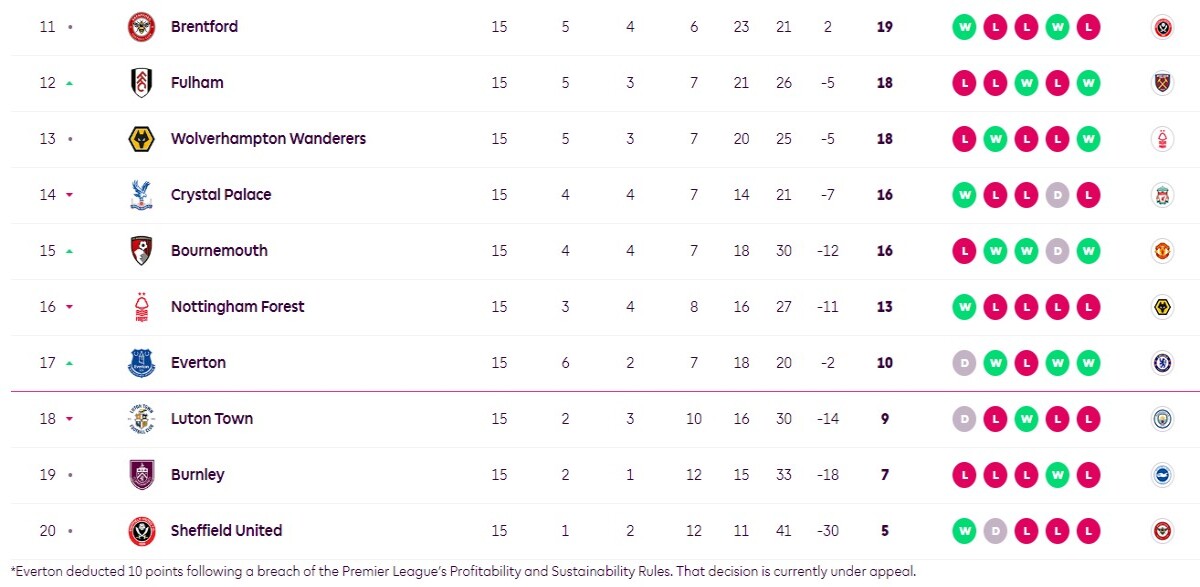Viewport: 1200px width, 587px height.
Task: Click the Bournemouth club badge
Action: click(142, 251)
